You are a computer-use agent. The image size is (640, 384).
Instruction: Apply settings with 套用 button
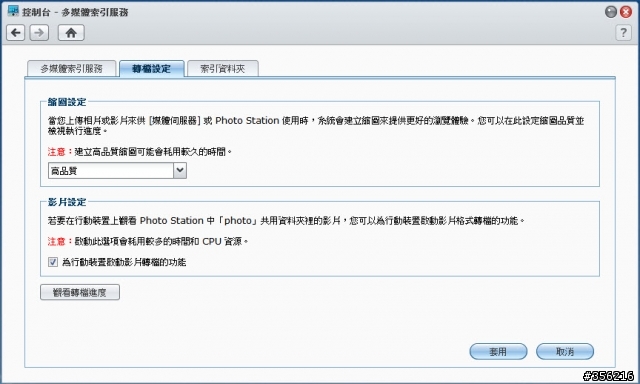498,351
